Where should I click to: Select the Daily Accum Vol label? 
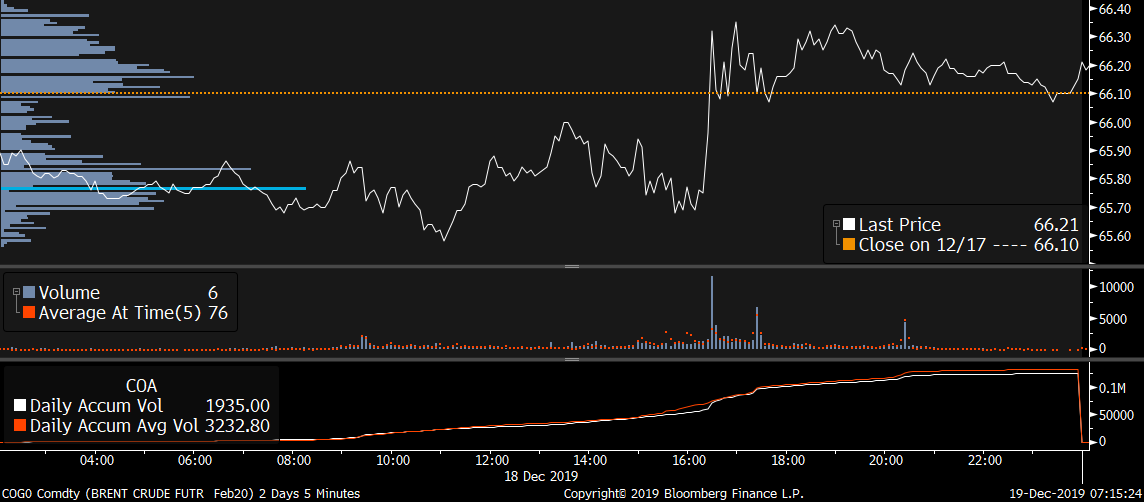click(96, 406)
